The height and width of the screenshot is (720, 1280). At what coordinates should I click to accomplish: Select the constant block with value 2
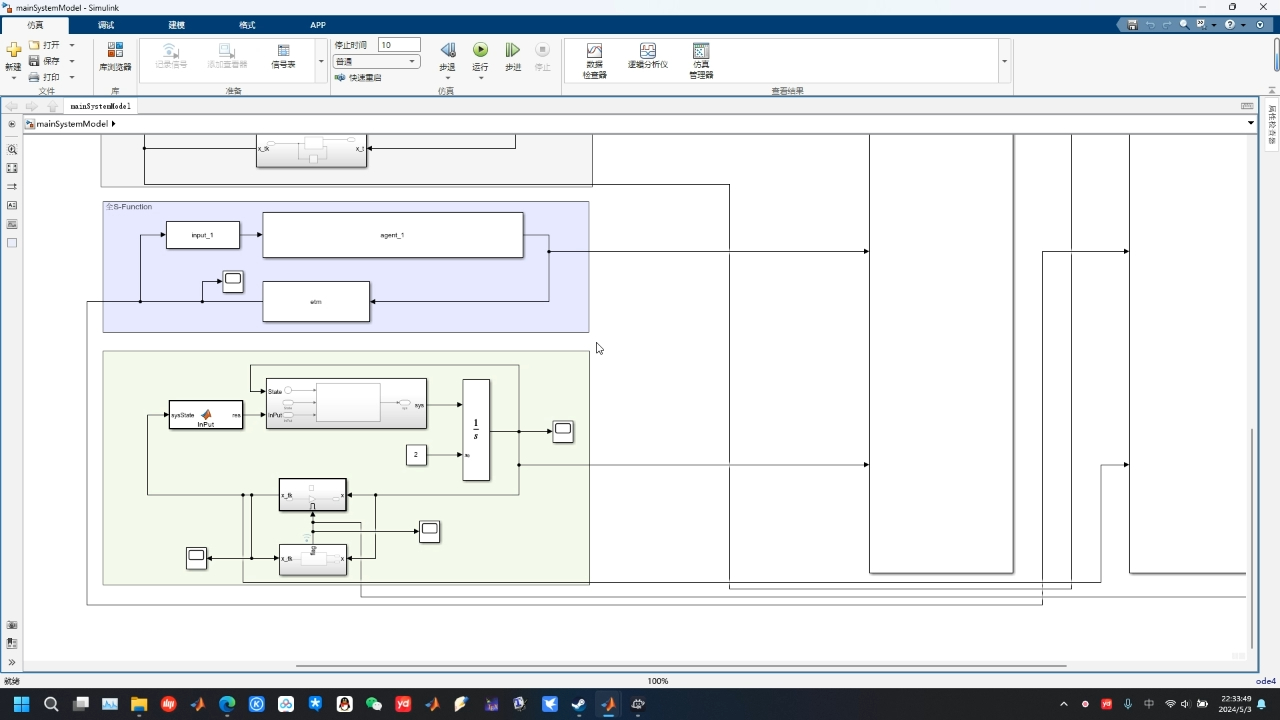(x=417, y=455)
